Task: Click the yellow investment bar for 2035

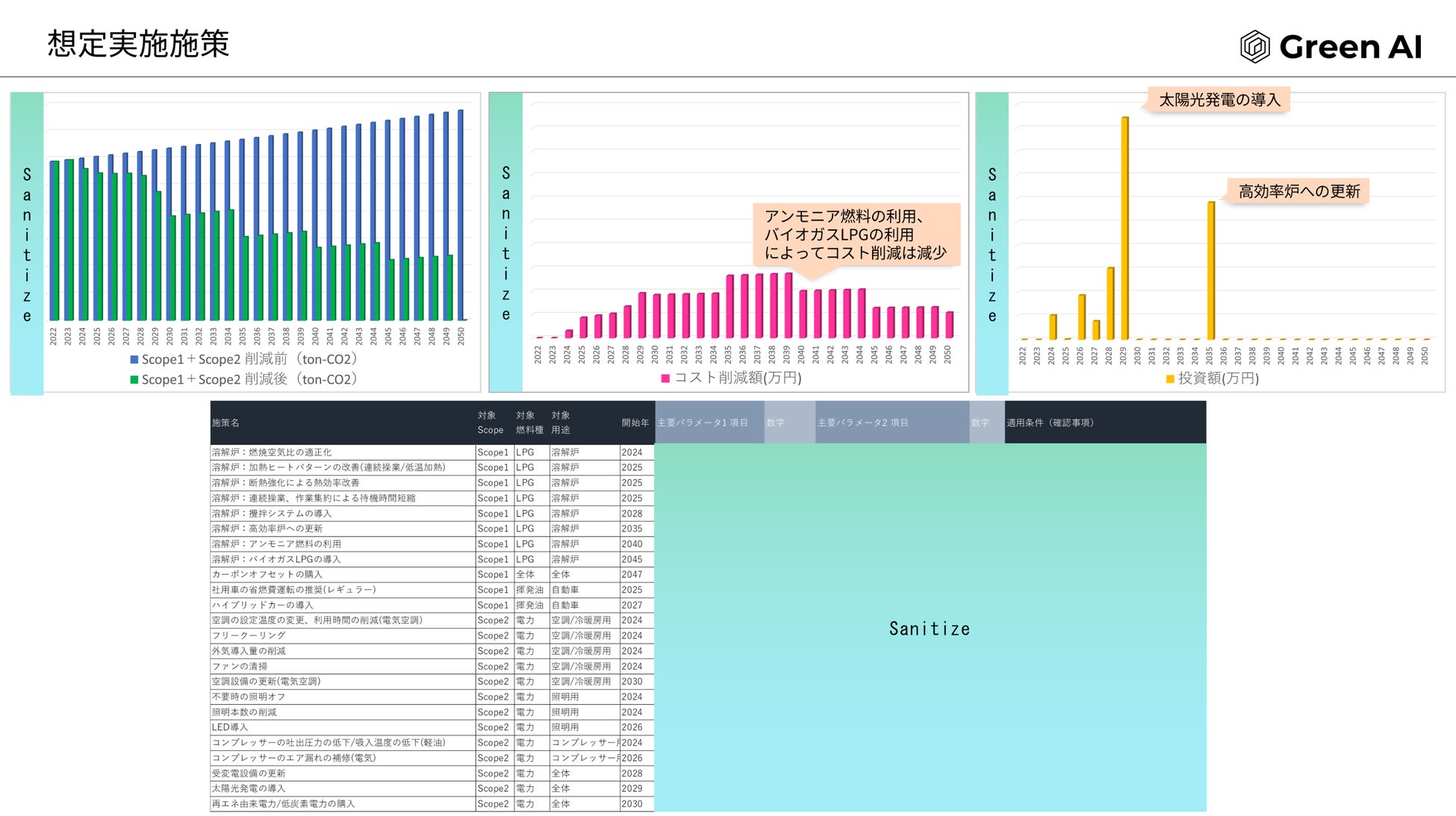Action: (1210, 270)
